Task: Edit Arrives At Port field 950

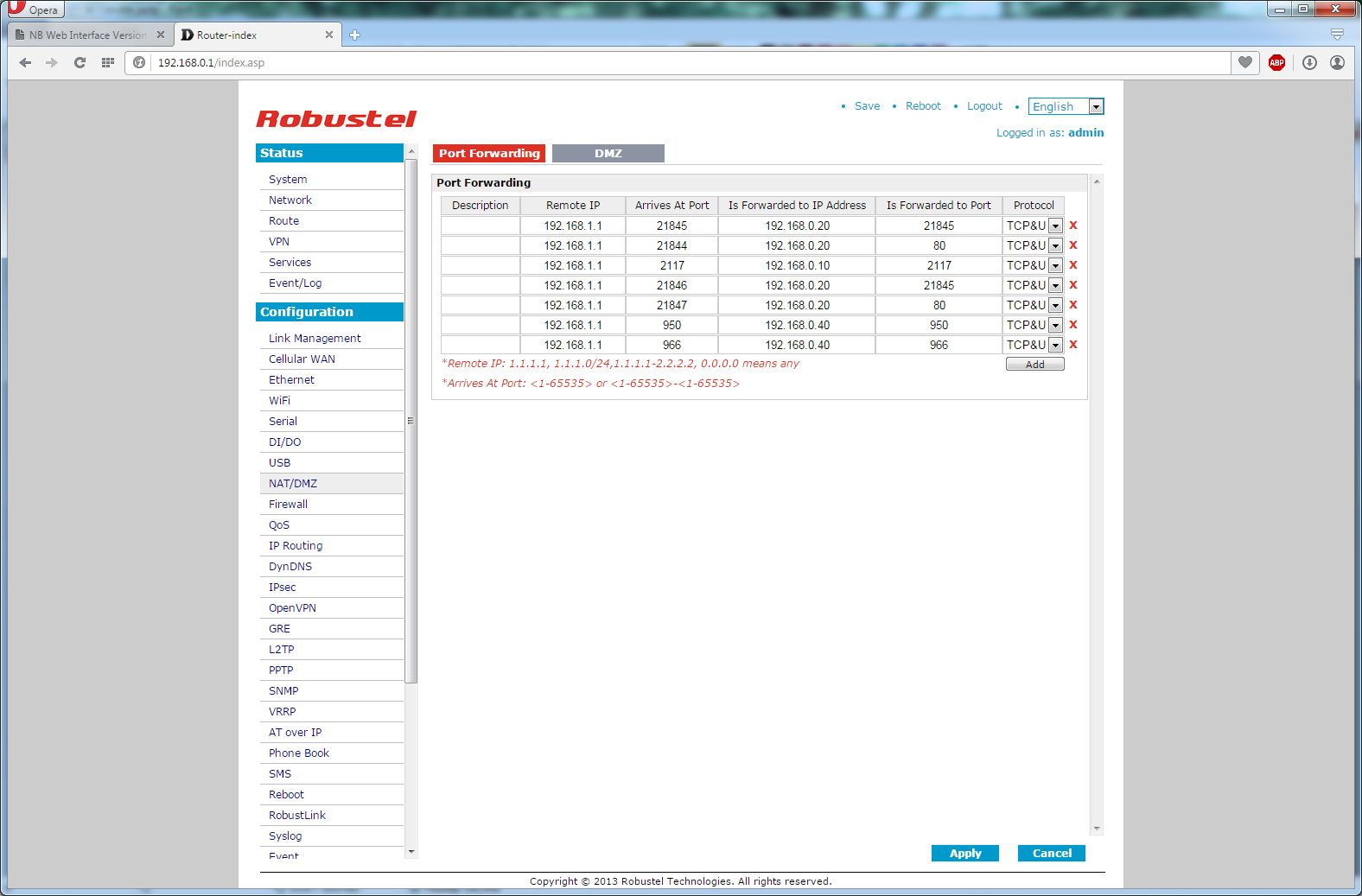Action: pyautogui.click(x=671, y=325)
